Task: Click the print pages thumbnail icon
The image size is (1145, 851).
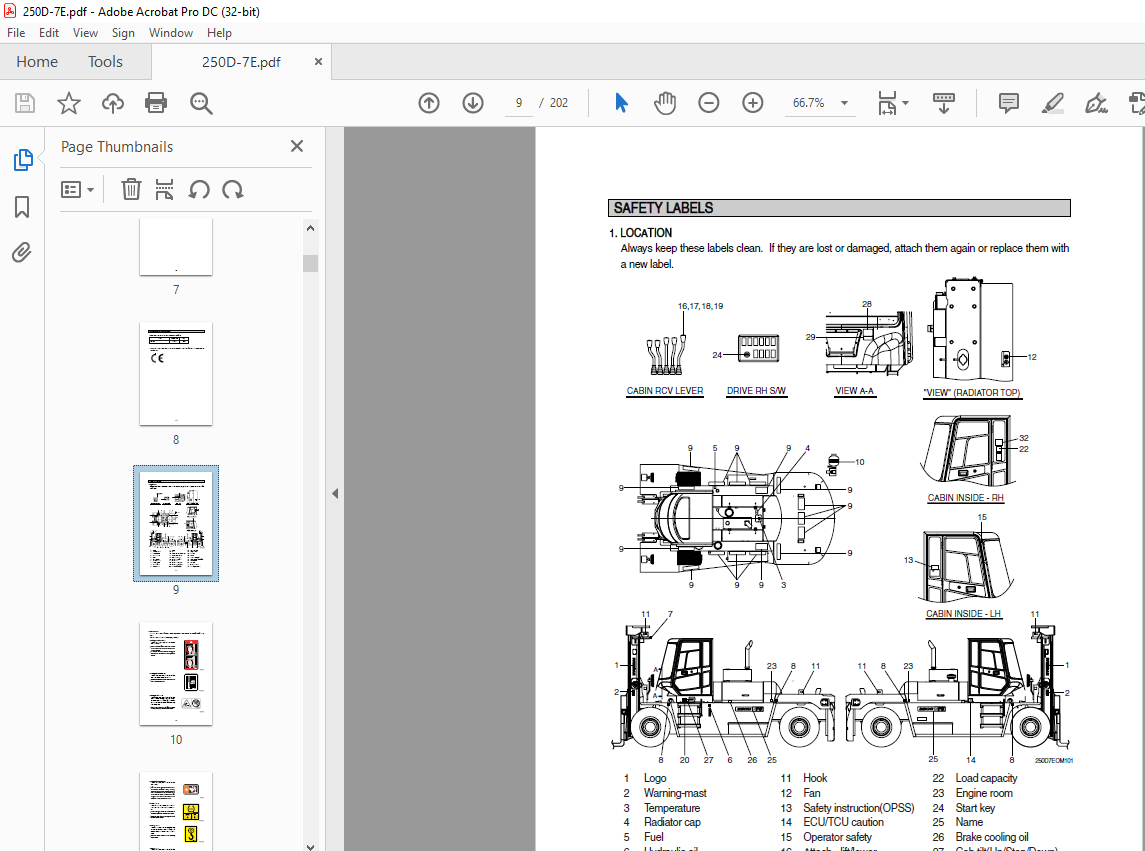Action: pos(164,190)
